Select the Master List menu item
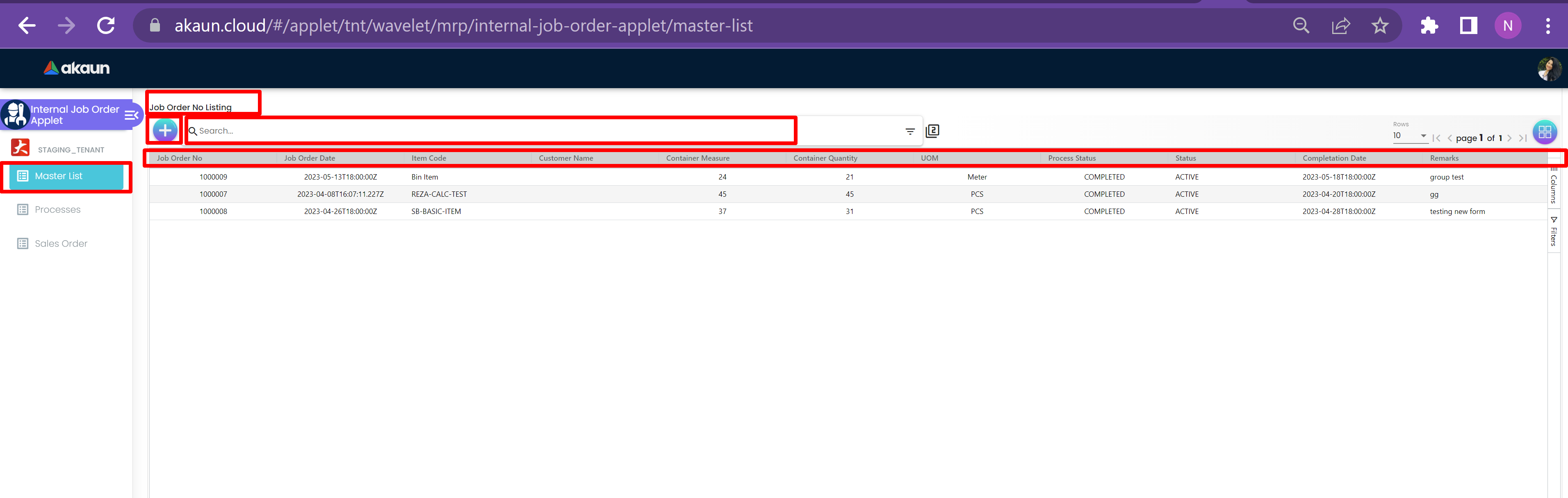 click(x=59, y=176)
